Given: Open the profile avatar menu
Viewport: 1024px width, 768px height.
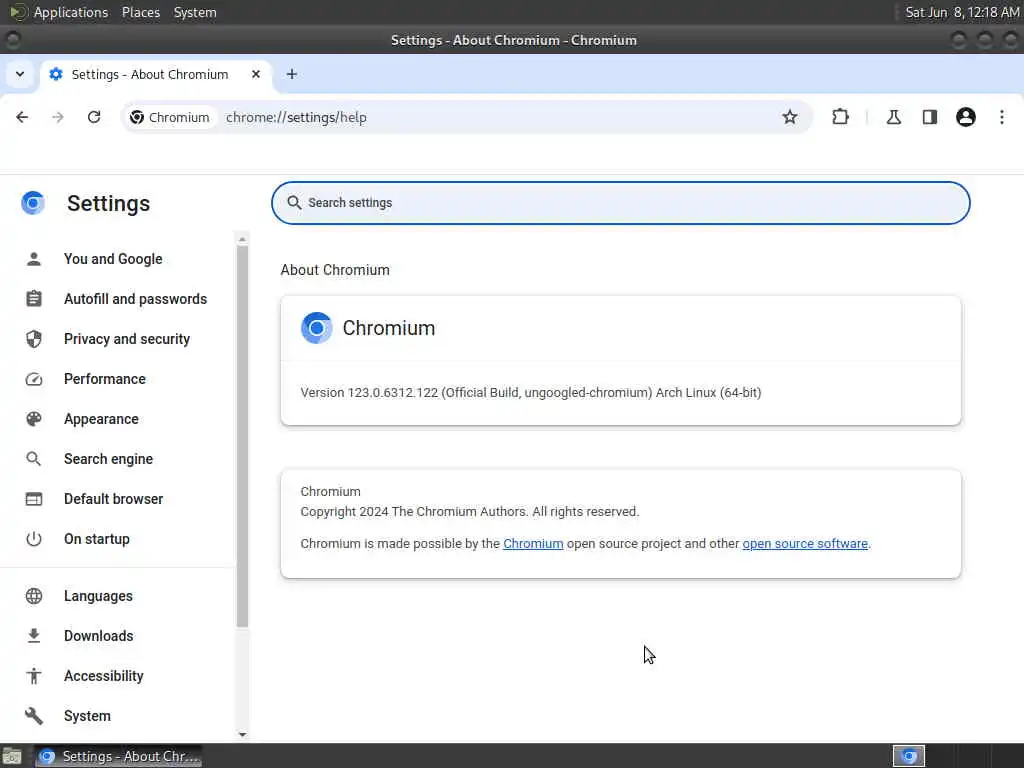Looking at the screenshot, I should (x=966, y=117).
